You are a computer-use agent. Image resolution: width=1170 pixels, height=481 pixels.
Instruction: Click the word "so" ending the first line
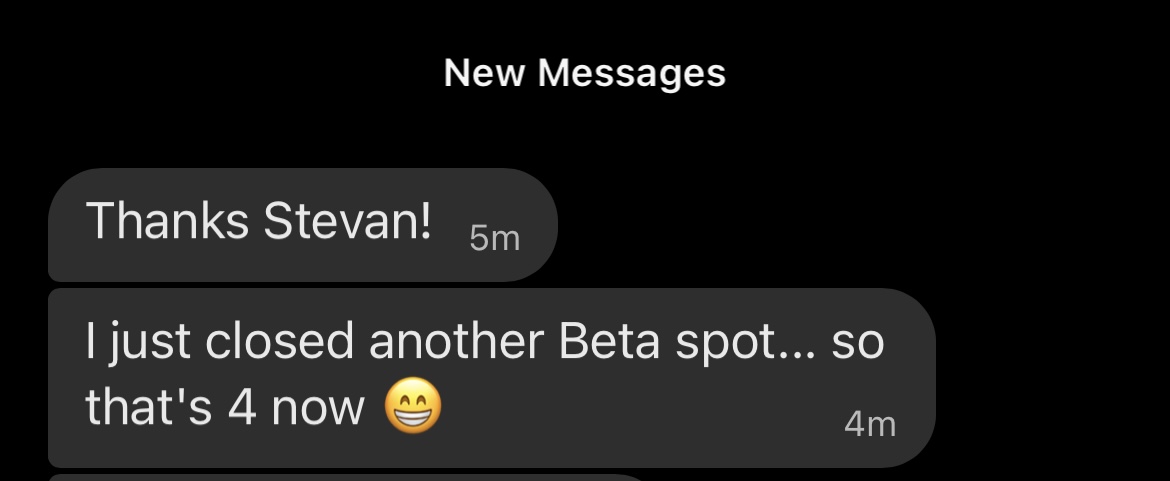coord(857,343)
